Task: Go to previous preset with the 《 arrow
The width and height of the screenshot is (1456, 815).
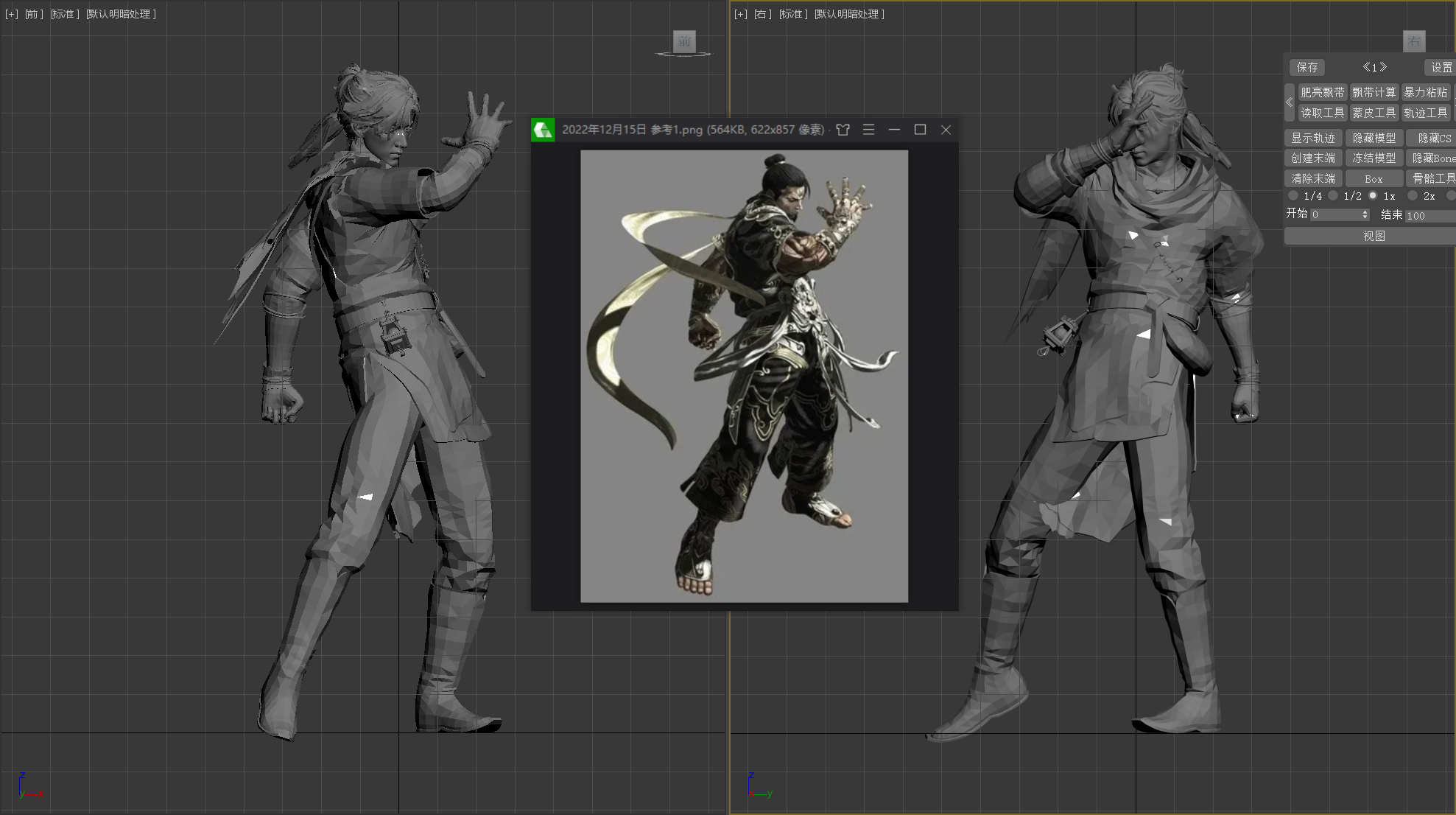Action: click(1366, 67)
